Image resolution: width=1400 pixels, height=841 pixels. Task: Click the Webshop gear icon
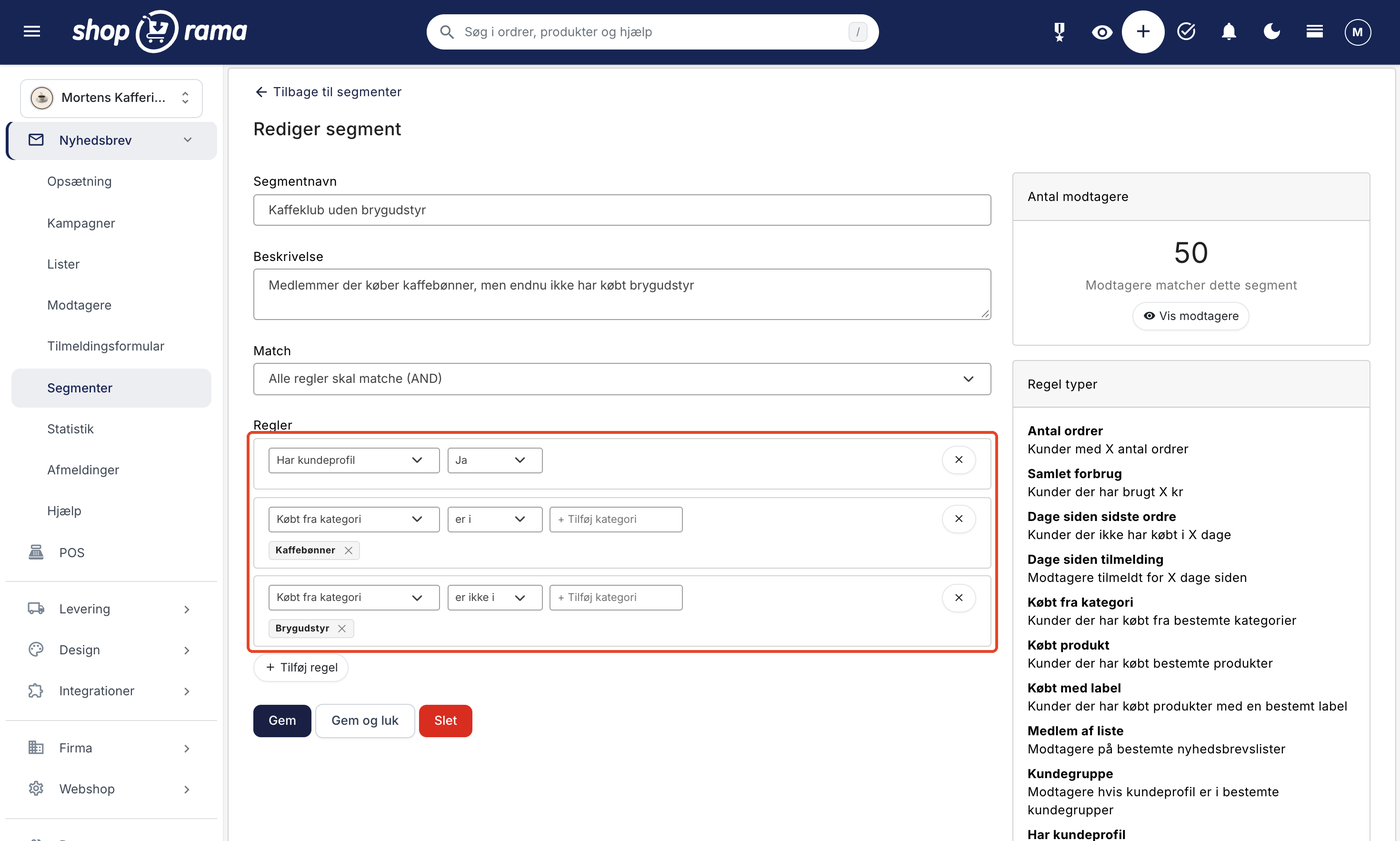pyautogui.click(x=36, y=788)
